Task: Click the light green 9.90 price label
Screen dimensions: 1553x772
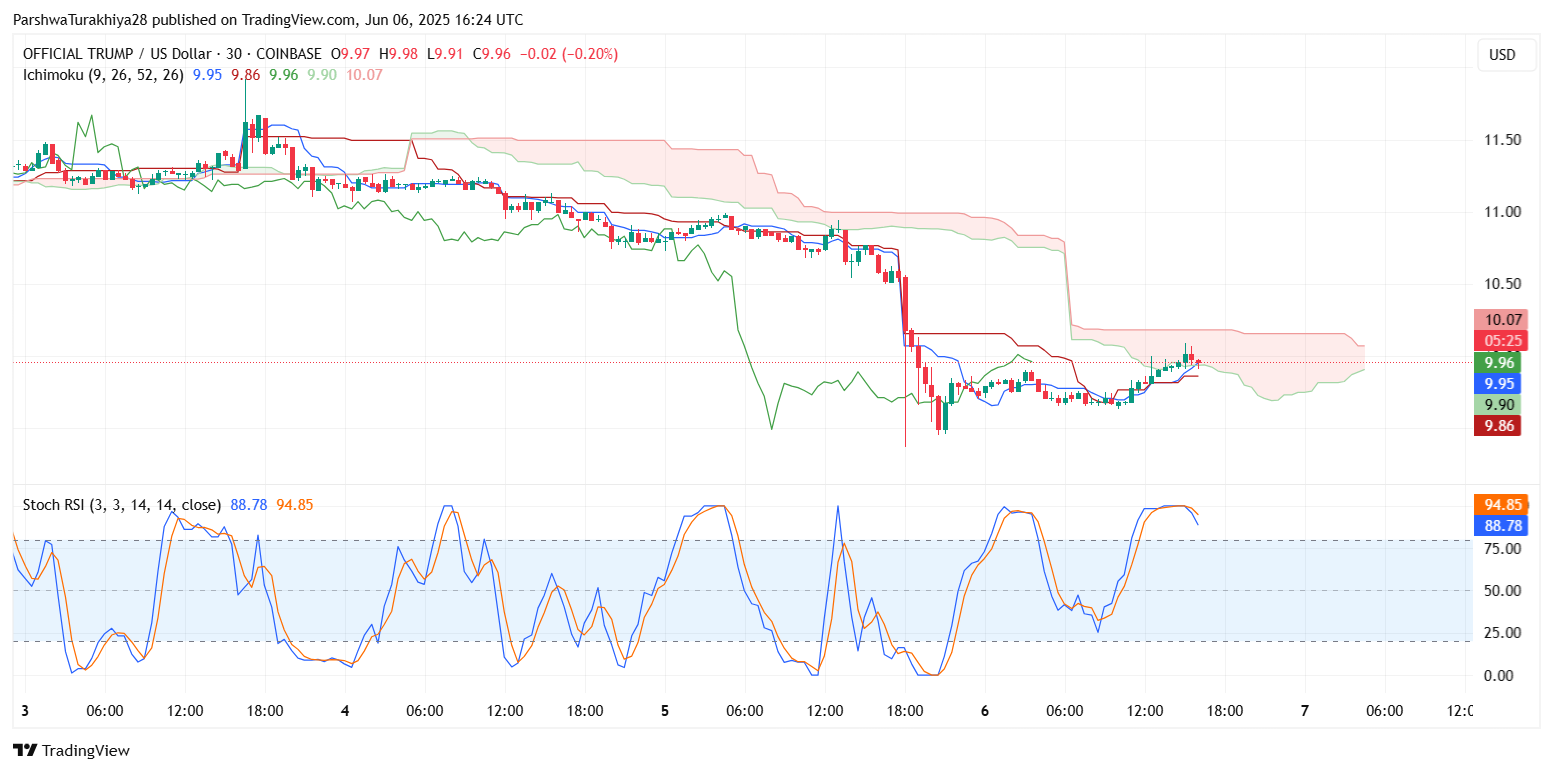Action: click(1501, 405)
